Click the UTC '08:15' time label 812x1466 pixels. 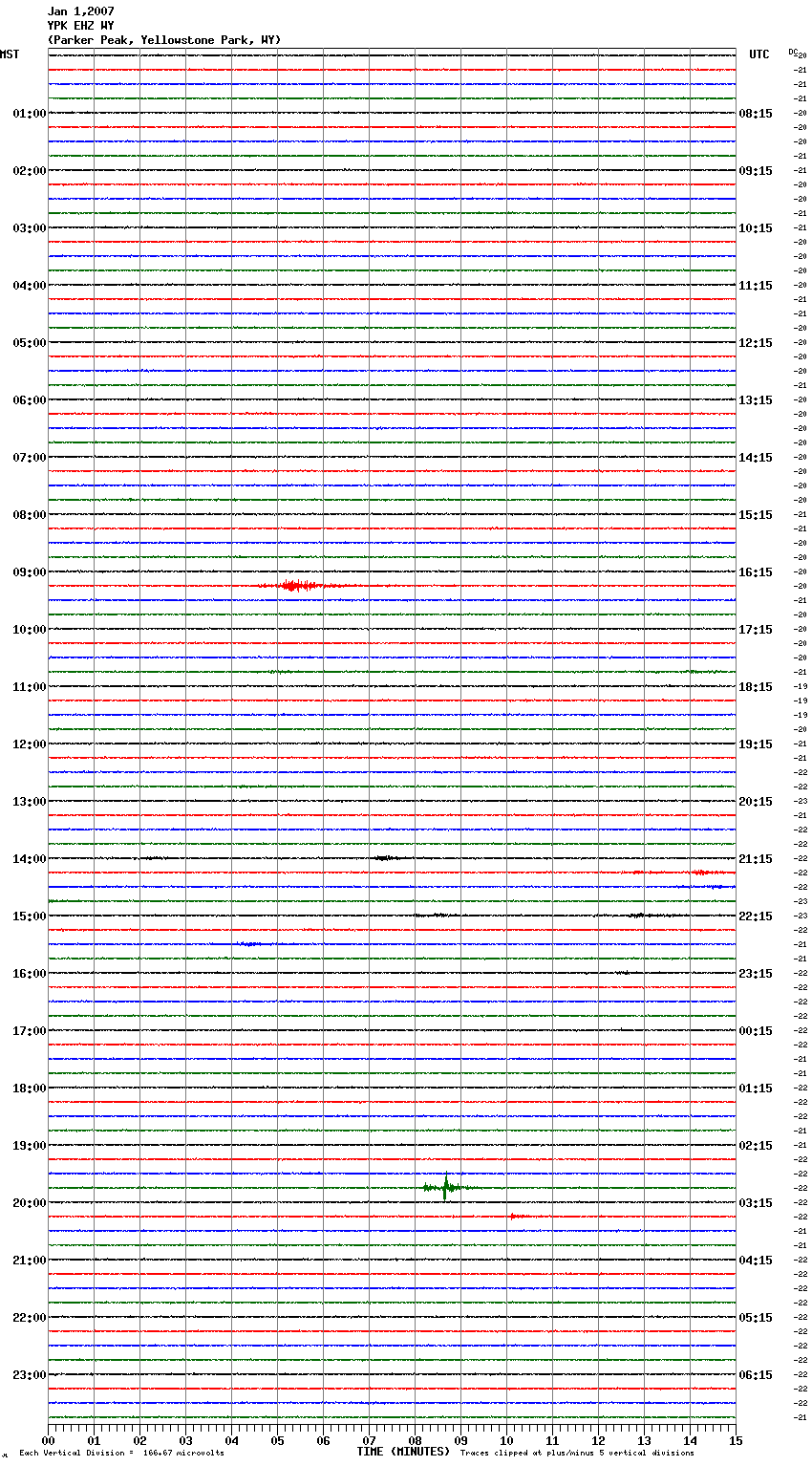756,114
